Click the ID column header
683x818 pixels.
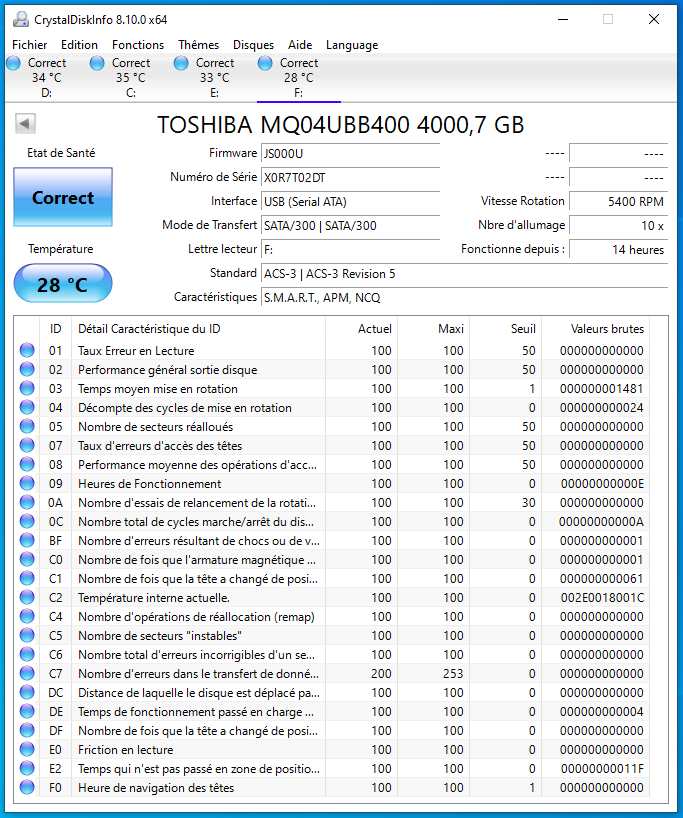tap(56, 329)
